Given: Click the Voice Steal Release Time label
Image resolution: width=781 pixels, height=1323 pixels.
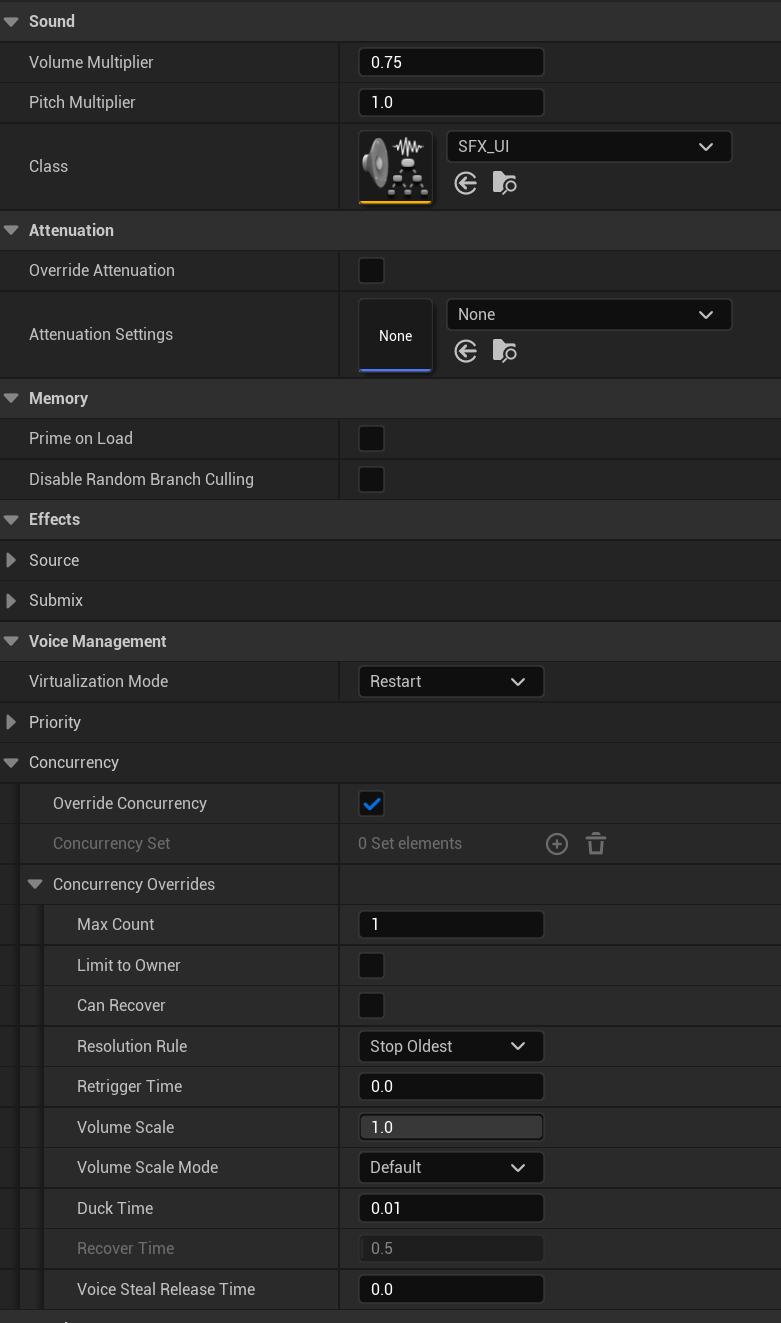Looking at the screenshot, I should [166, 1289].
